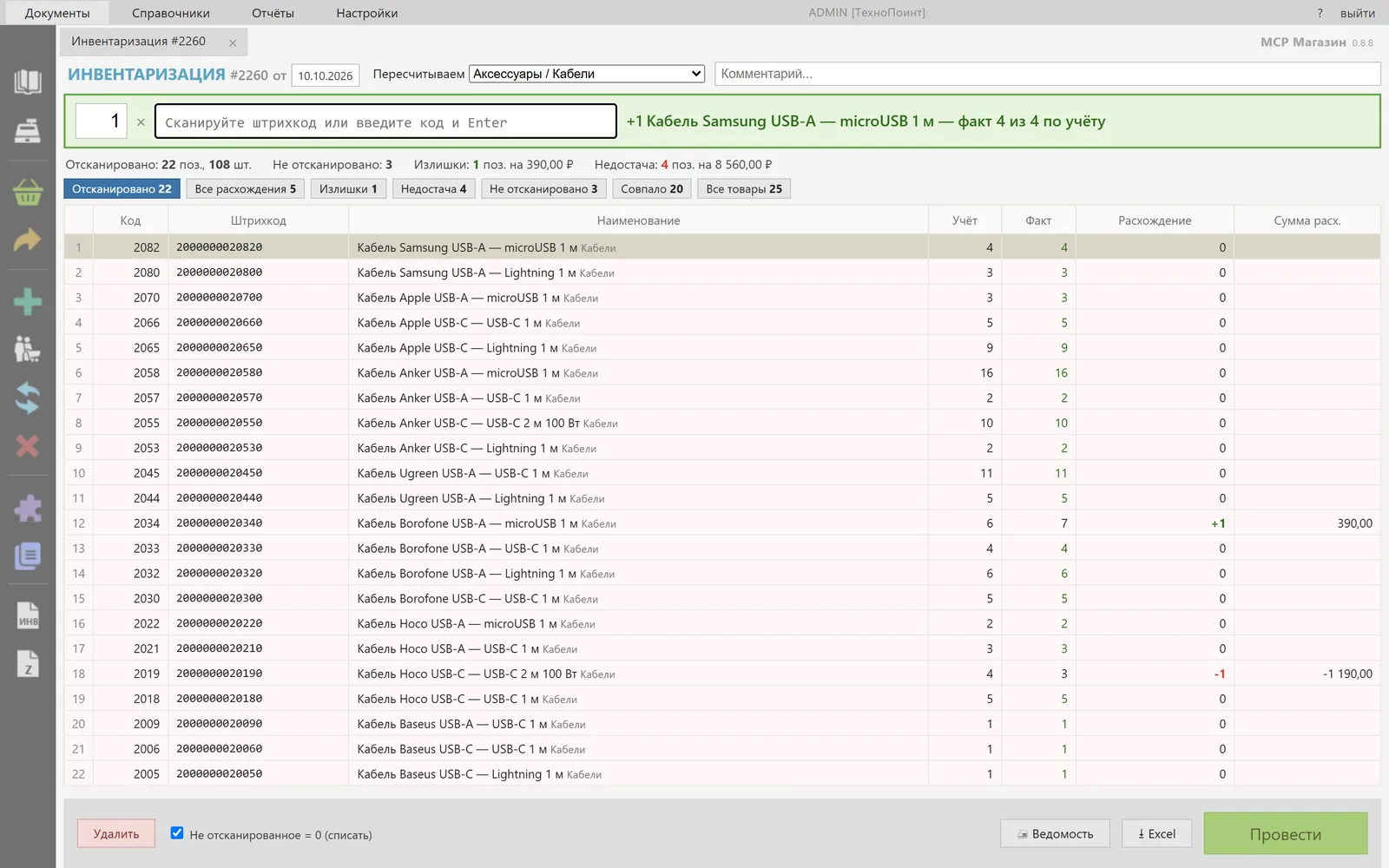The height and width of the screenshot is (868, 1389).
Task: Open the Отчёты menu
Action: click(x=273, y=13)
